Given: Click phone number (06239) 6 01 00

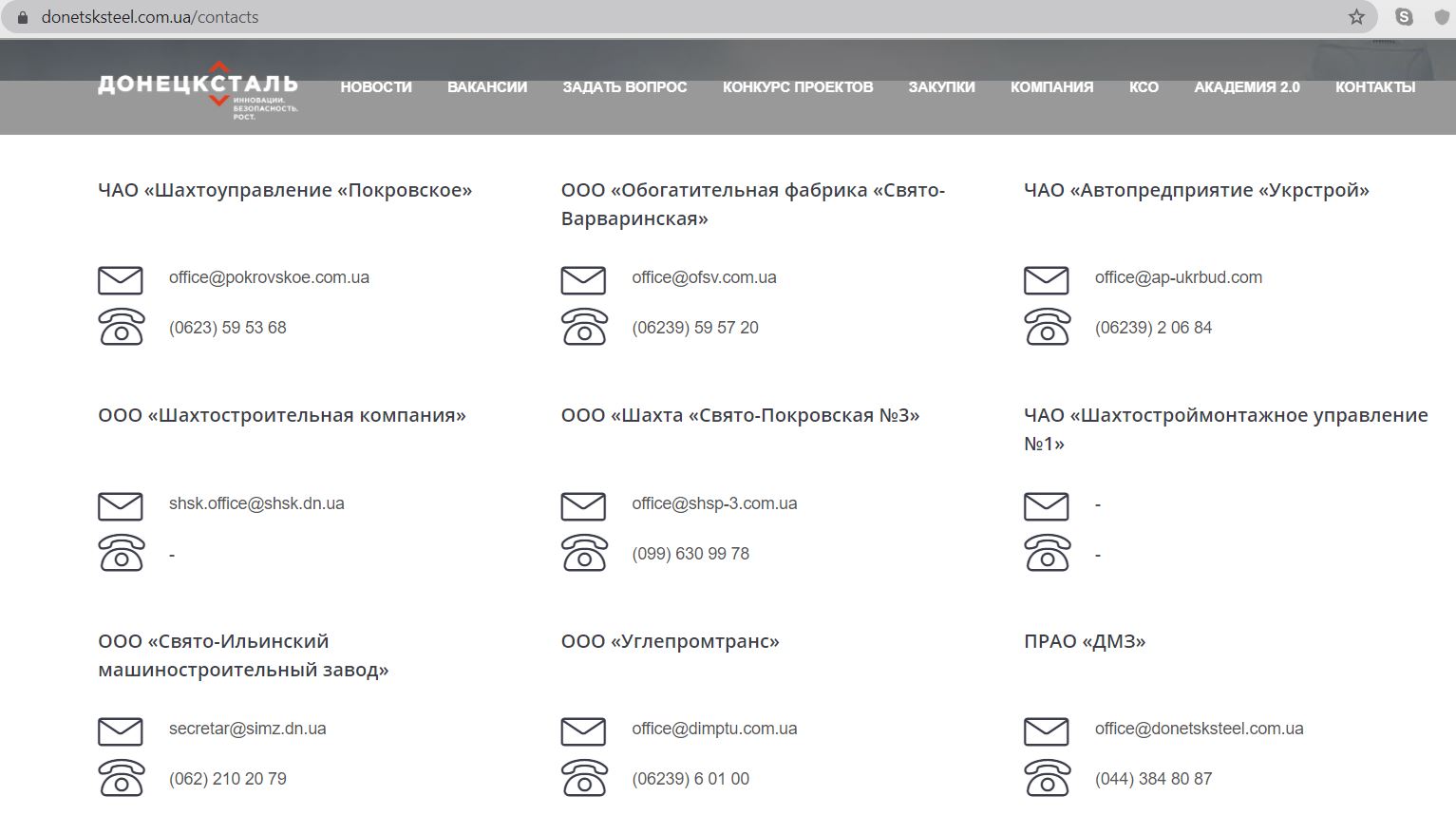Looking at the screenshot, I should tap(690, 779).
